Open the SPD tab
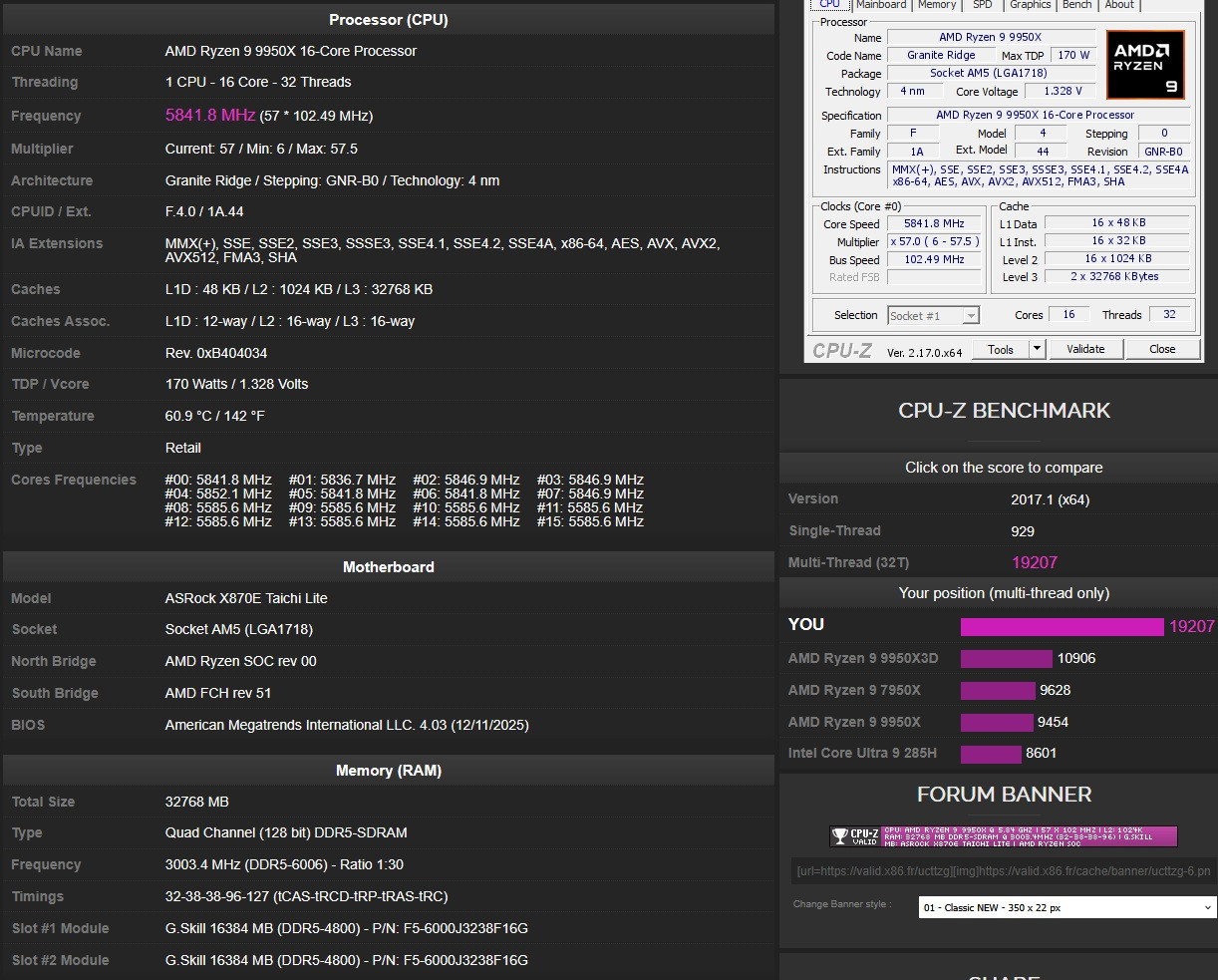The width and height of the screenshot is (1218, 980). [983, 5]
